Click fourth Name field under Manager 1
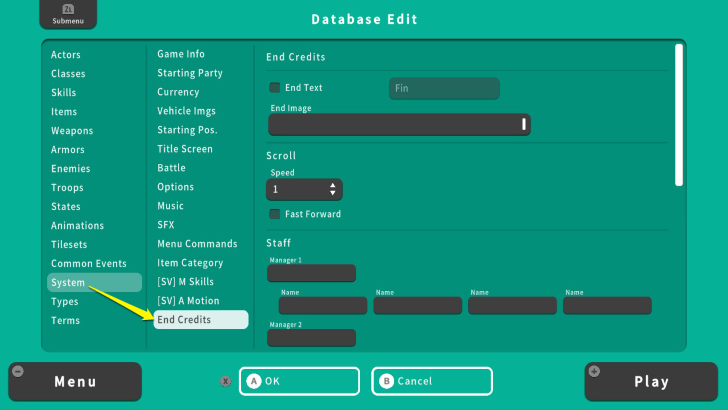 pos(607,306)
